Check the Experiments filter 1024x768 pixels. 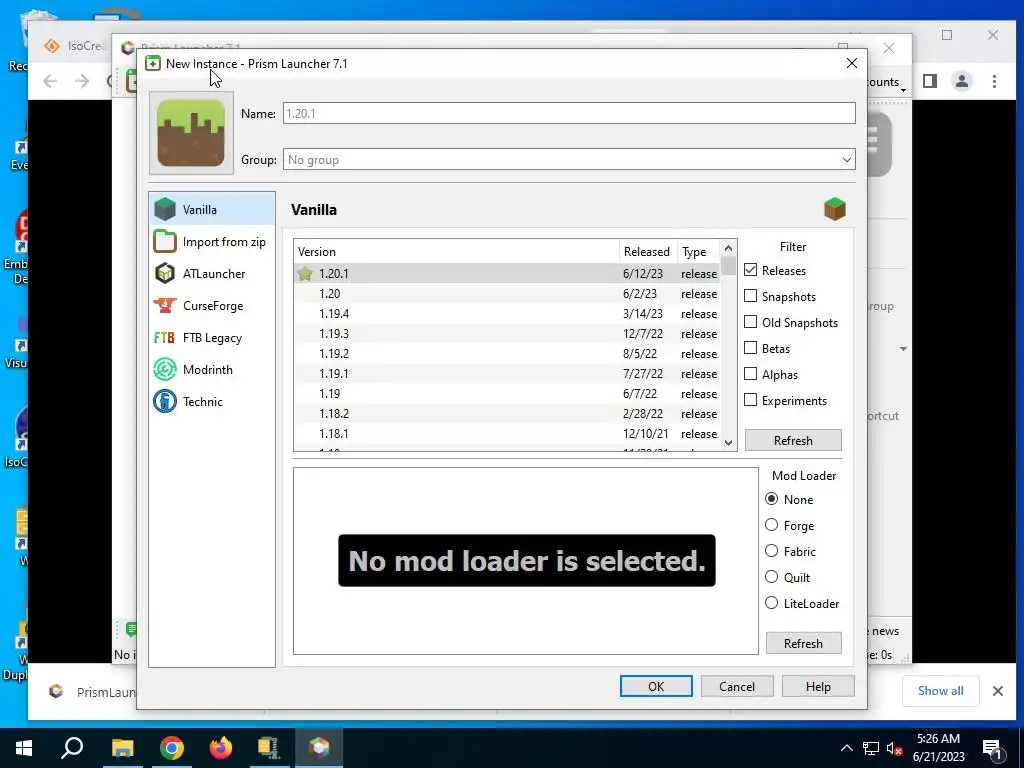point(750,400)
